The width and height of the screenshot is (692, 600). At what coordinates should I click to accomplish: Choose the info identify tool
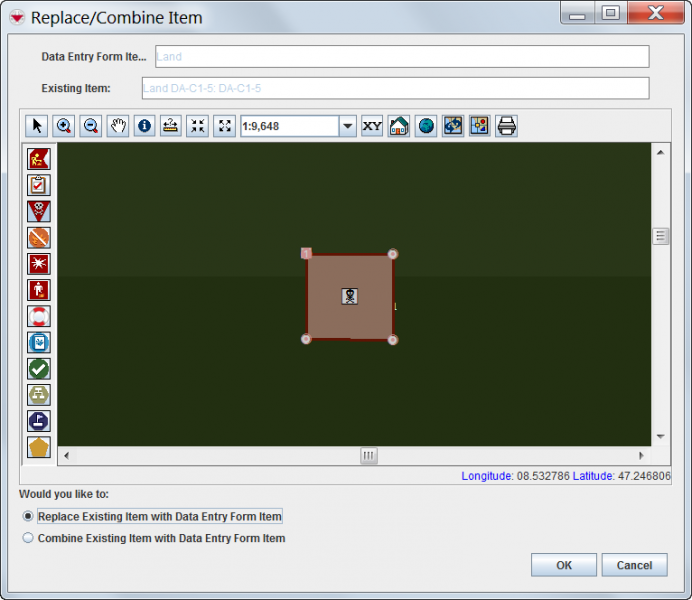145,126
